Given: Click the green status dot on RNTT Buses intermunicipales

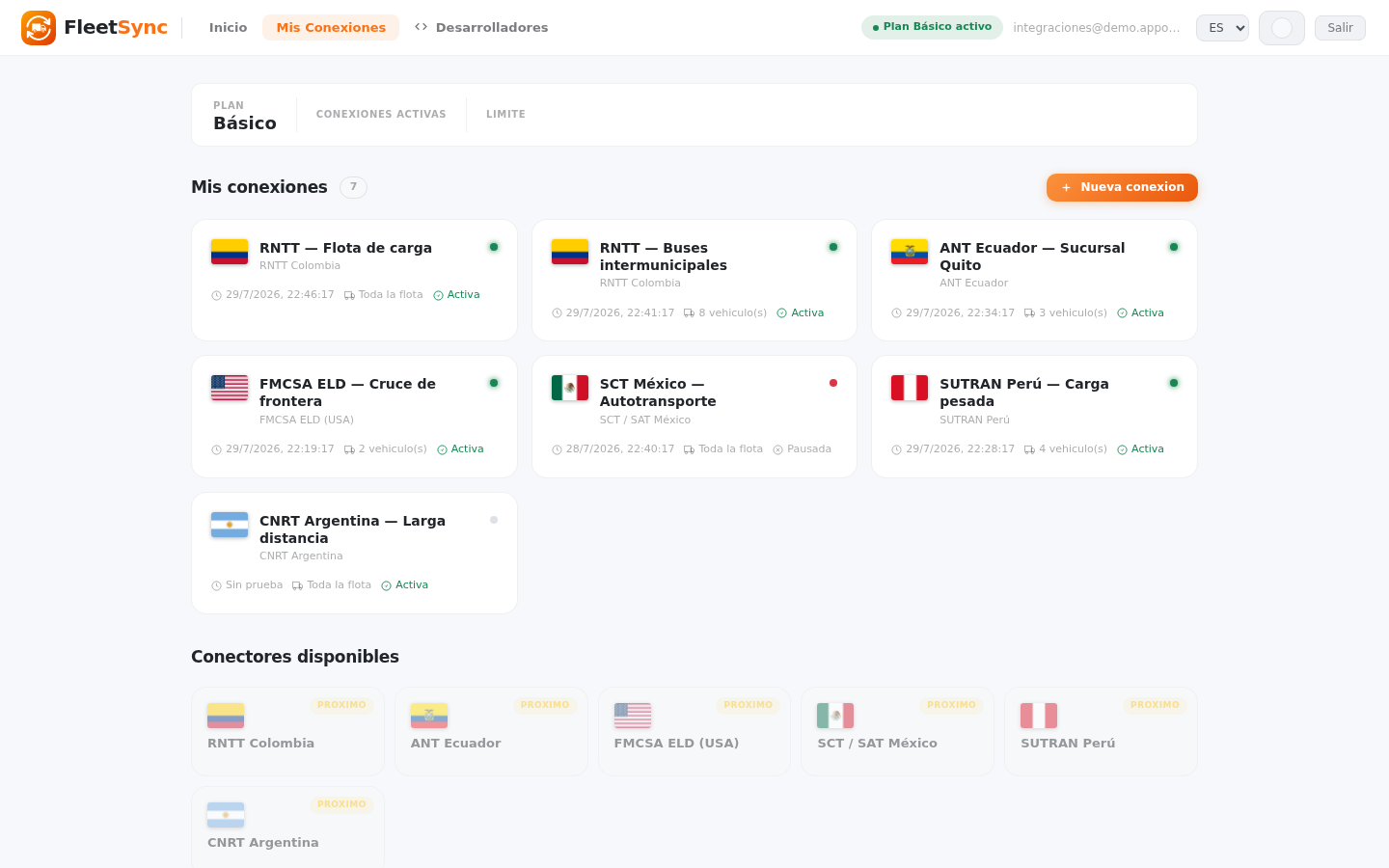Looking at the screenshot, I should tap(833, 247).
